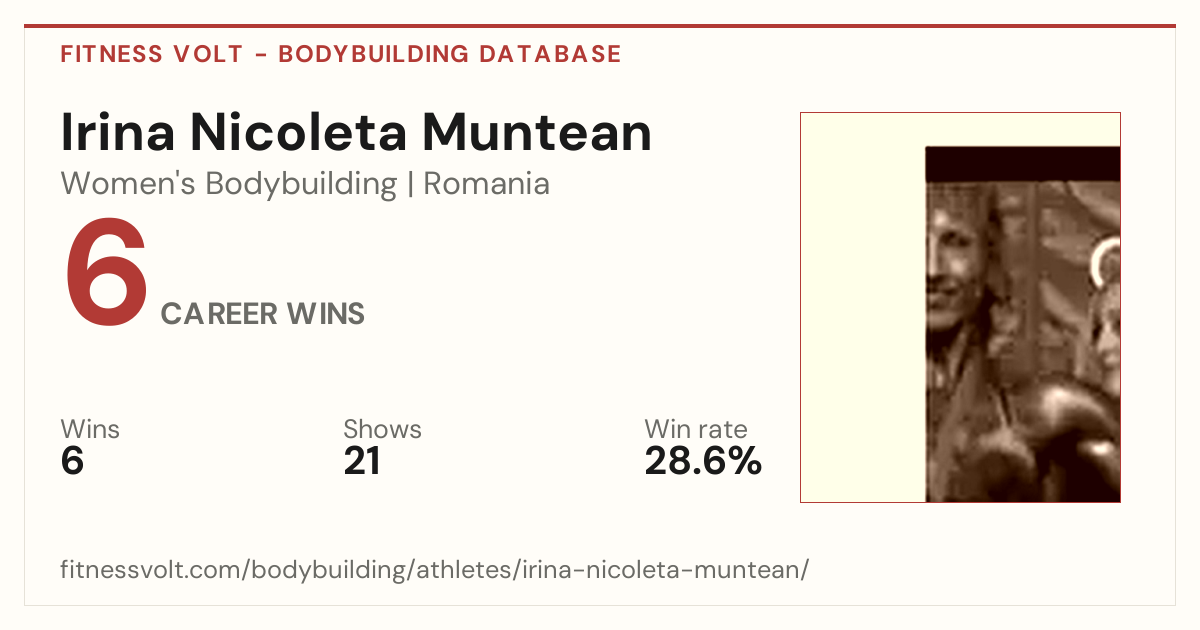Click the fitnessvolt.com athlete URL
1200x630 pixels.
click(434, 570)
